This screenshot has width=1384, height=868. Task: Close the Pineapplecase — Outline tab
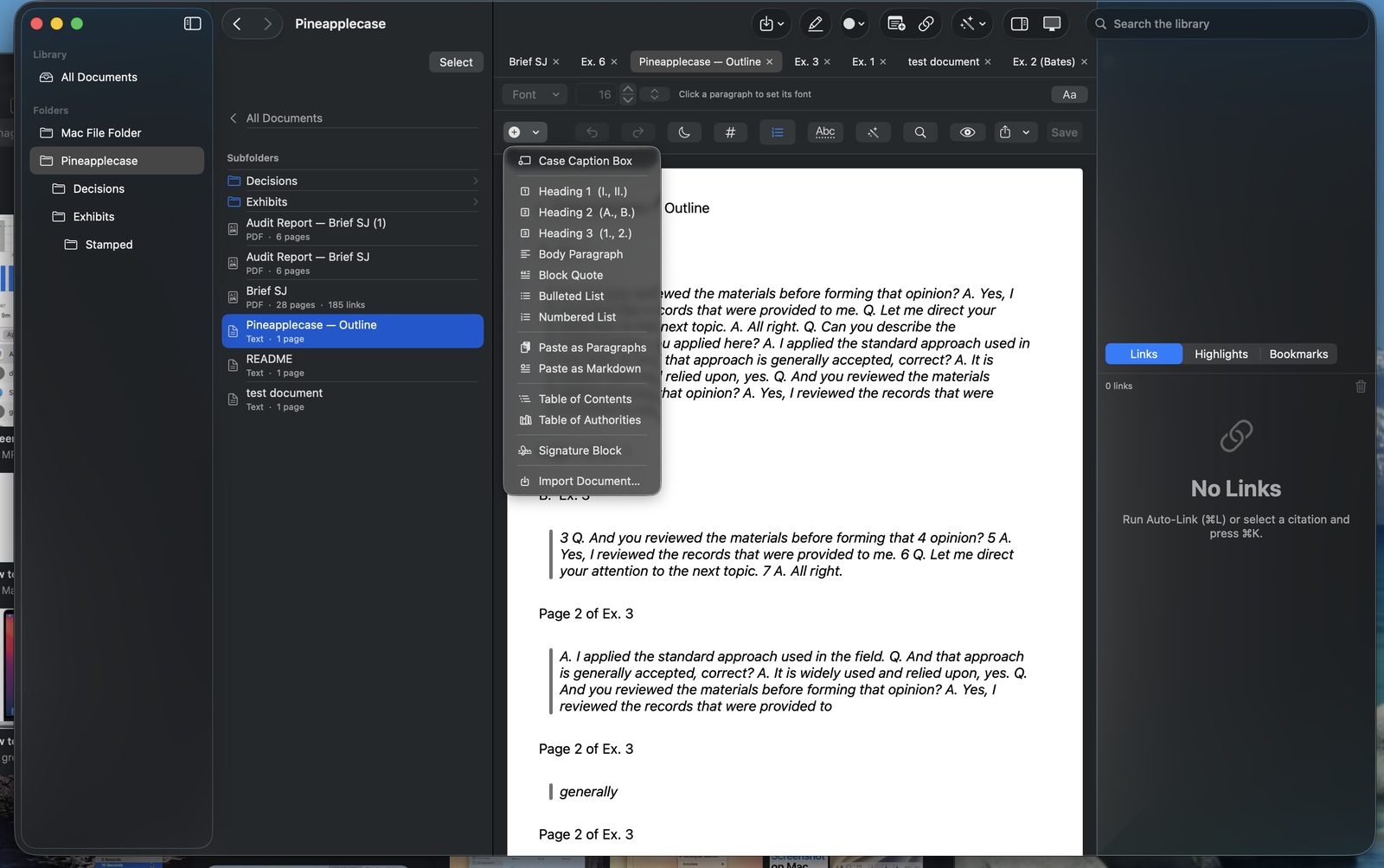(x=769, y=62)
